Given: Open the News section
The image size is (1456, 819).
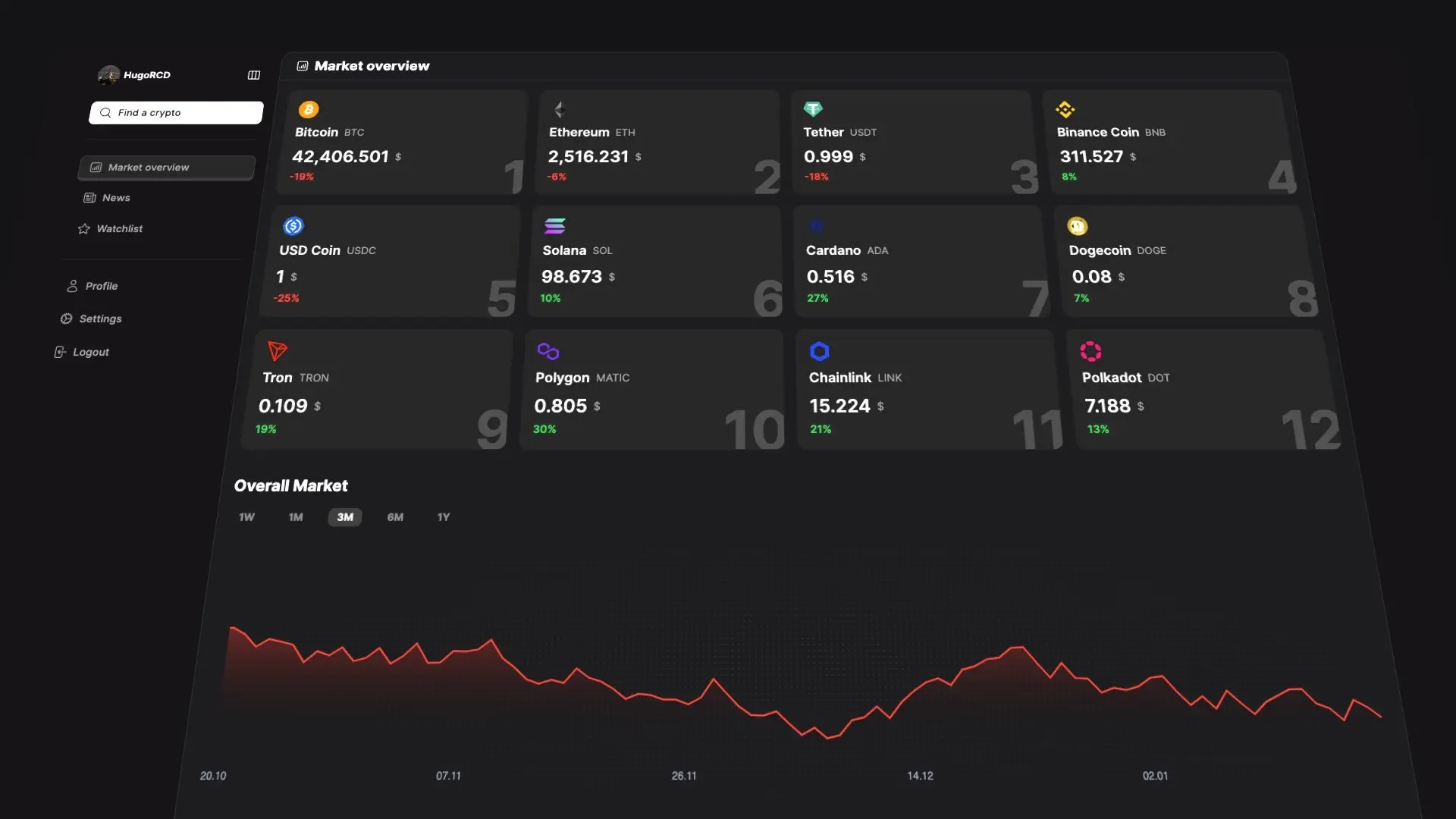Looking at the screenshot, I should [106, 198].
